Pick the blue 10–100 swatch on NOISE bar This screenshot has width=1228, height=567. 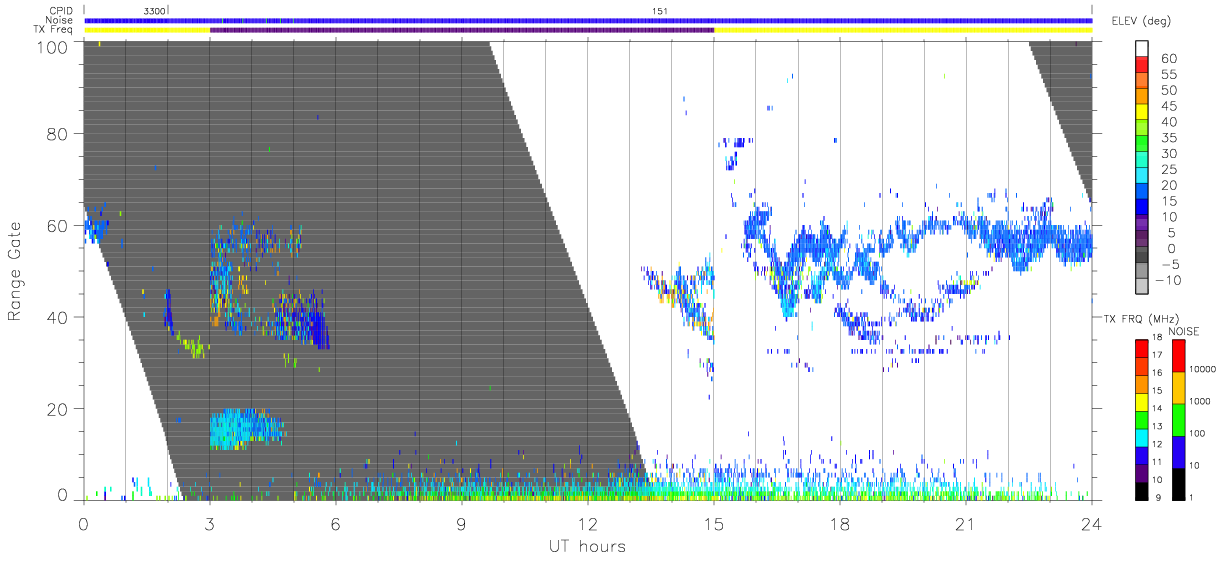click(1177, 452)
